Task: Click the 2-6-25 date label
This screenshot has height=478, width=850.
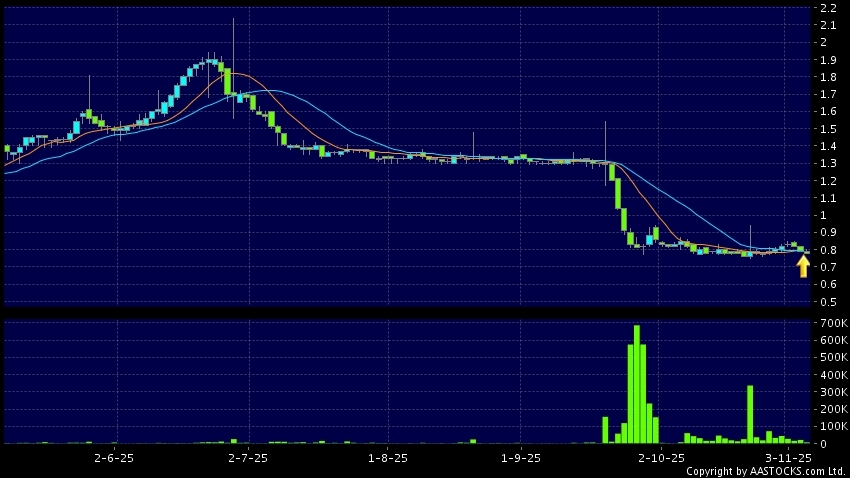Action: click(114, 457)
